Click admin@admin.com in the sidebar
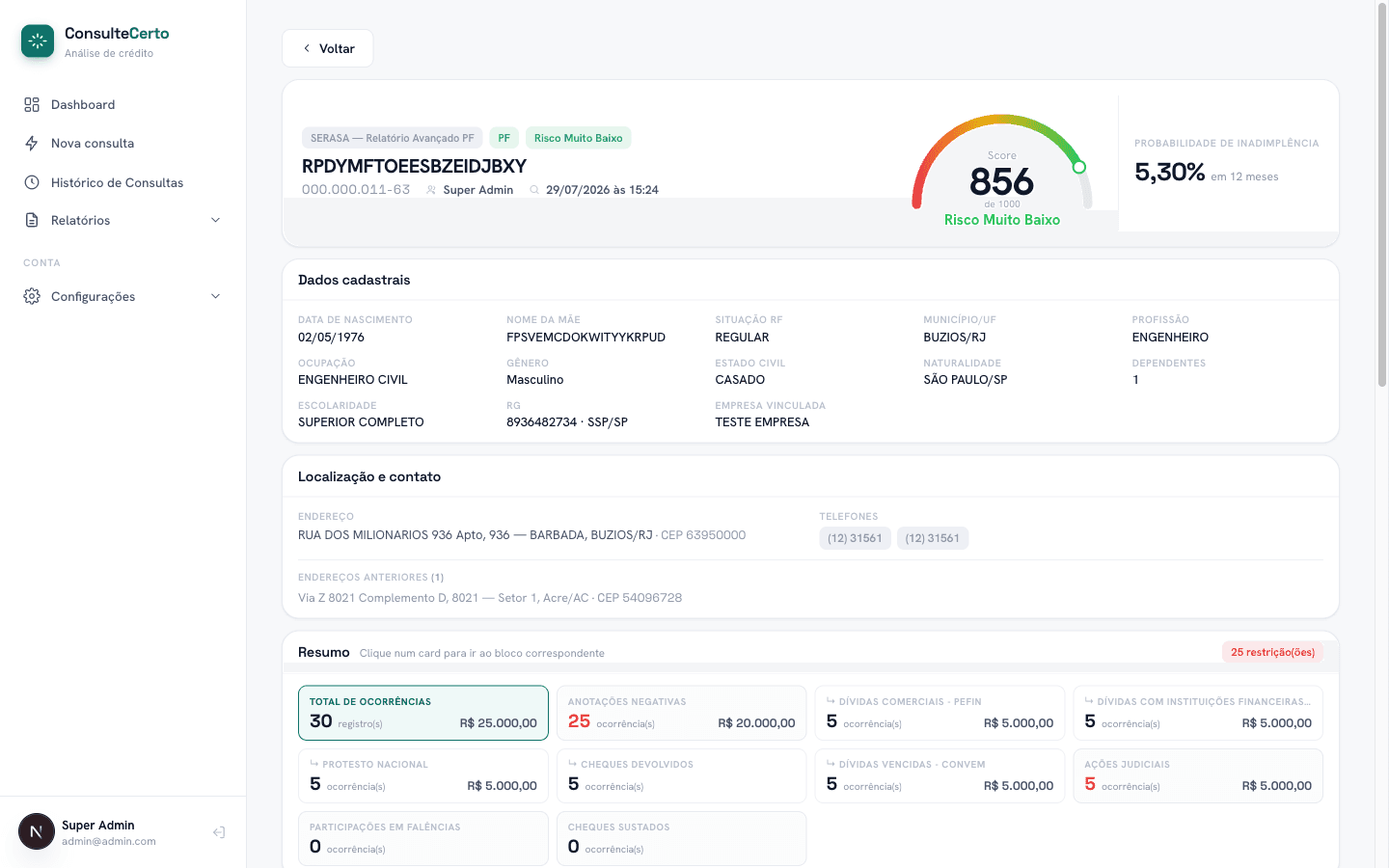The image size is (1389, 868). (x=109, y=841)
